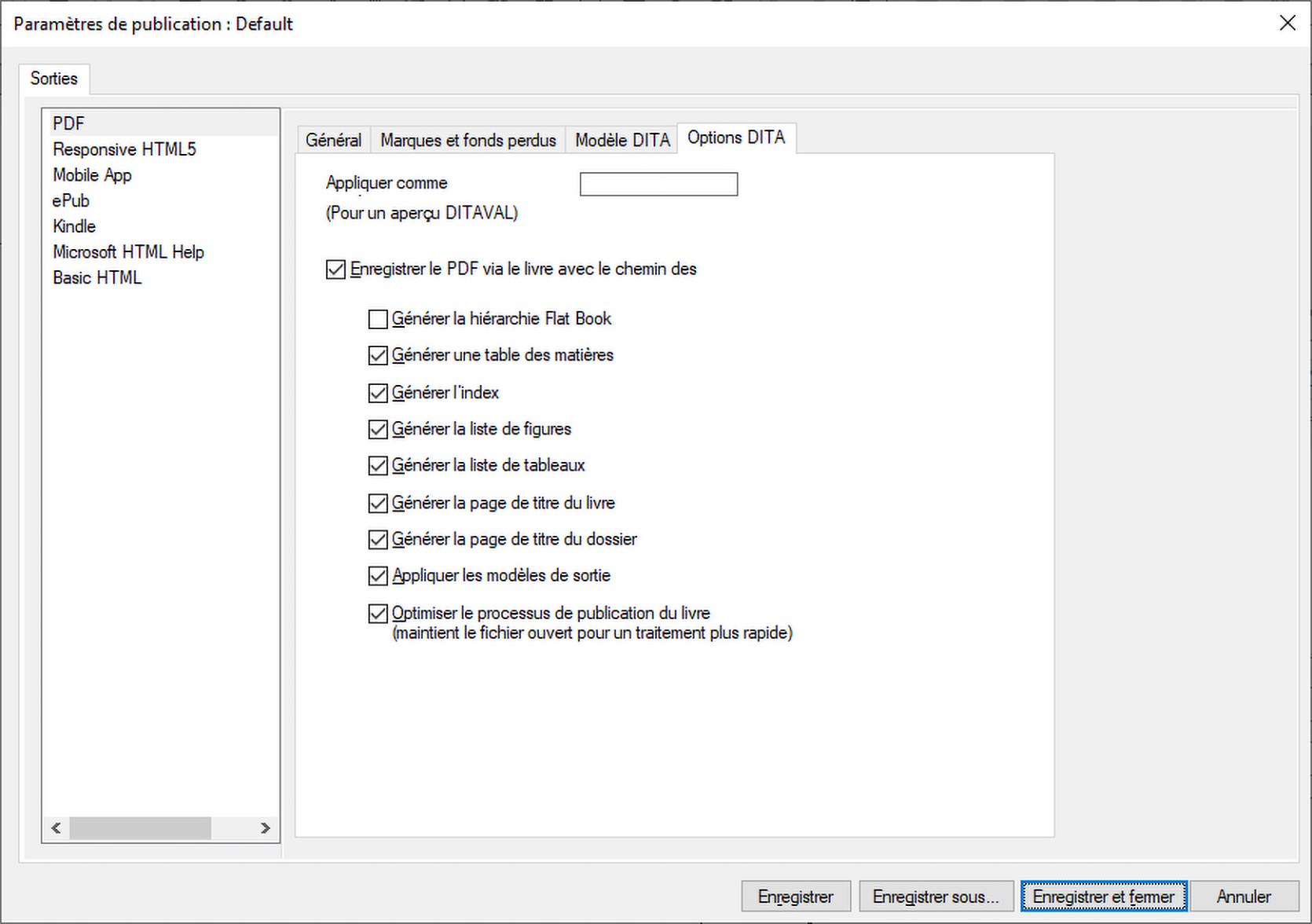Choose Microsoft HTML Help output

point(128,252)
